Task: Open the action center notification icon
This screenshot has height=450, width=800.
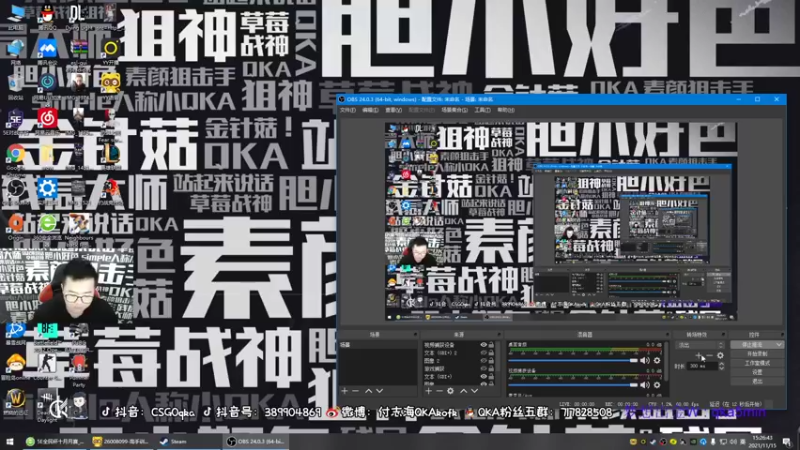Action: pyautogui.click(x=787, y=441)
